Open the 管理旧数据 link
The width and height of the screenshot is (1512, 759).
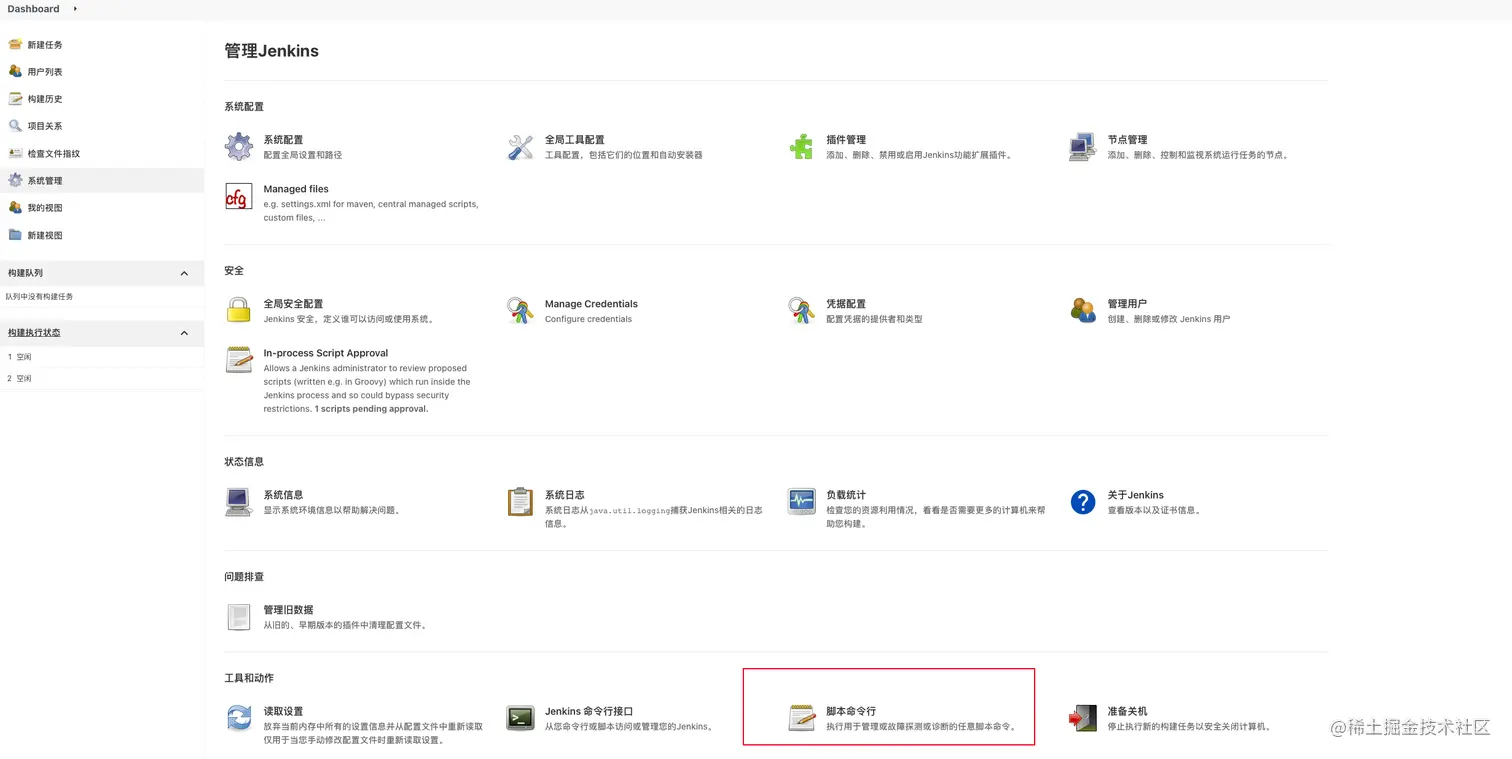click(x=288, y=610)
